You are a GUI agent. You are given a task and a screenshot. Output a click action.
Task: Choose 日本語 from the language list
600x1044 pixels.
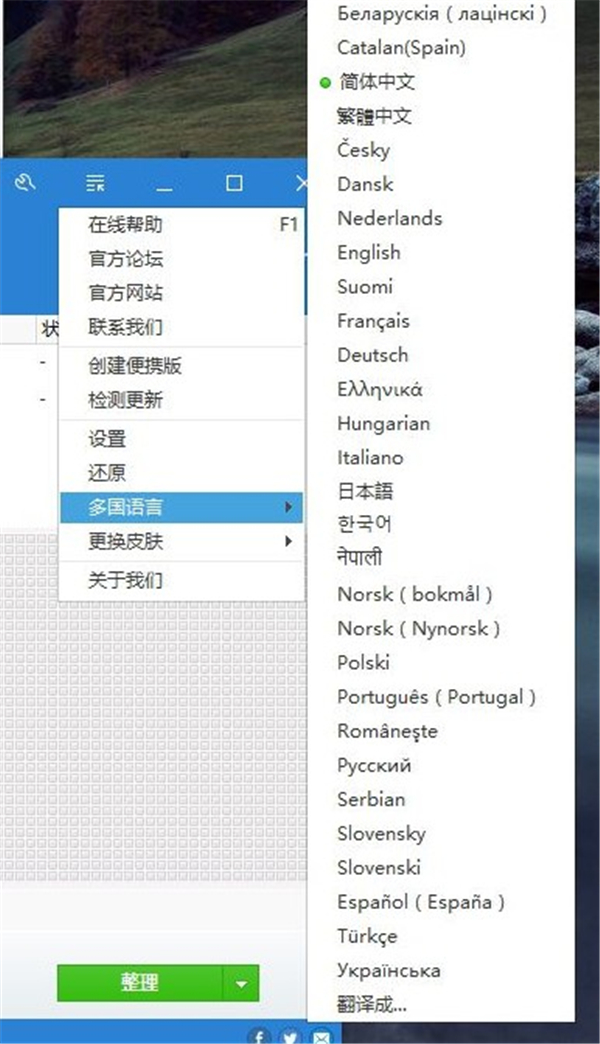[365, 490]
